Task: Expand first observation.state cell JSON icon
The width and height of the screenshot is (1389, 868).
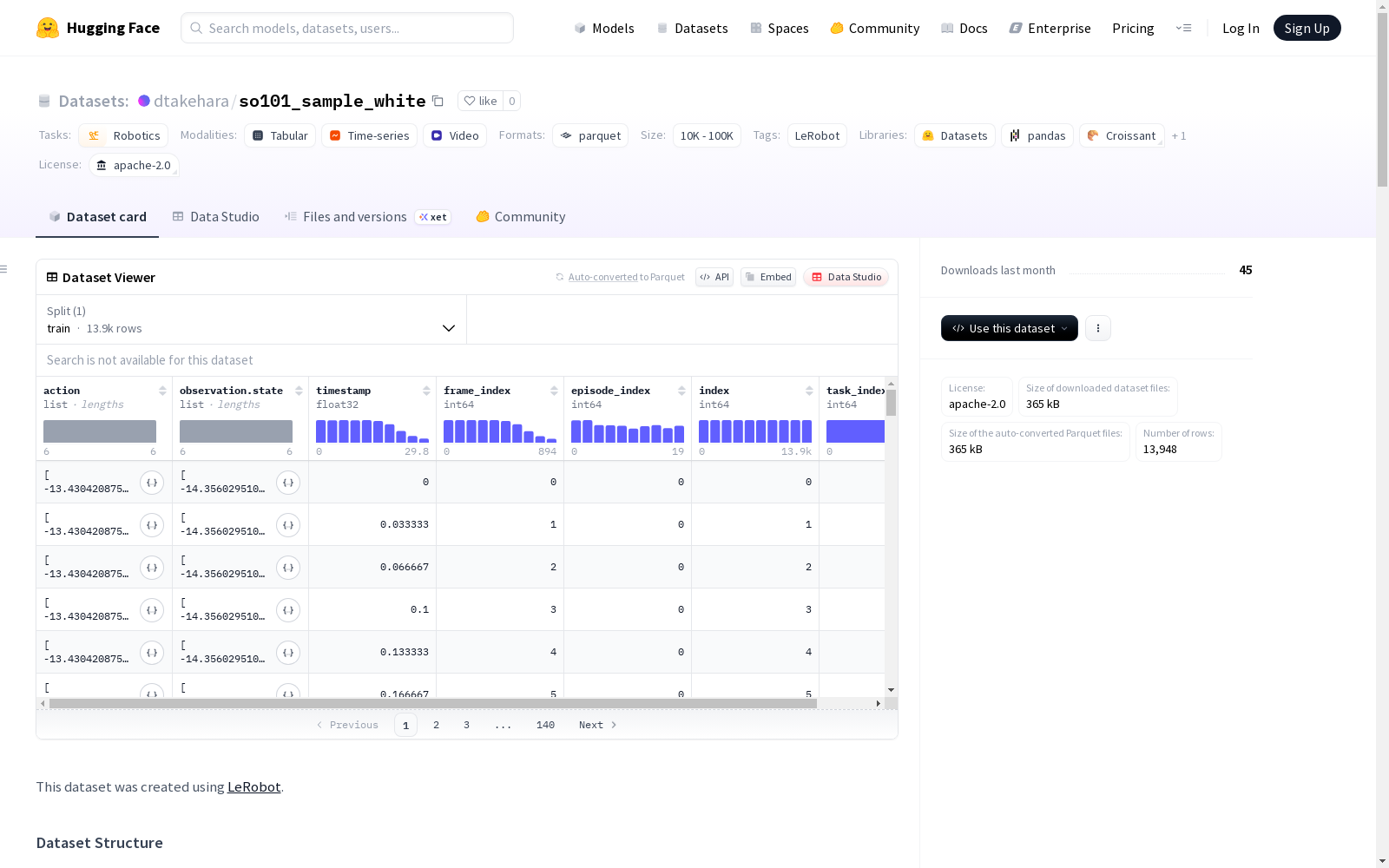Action: pyautogui.click(x=288, y=483)
